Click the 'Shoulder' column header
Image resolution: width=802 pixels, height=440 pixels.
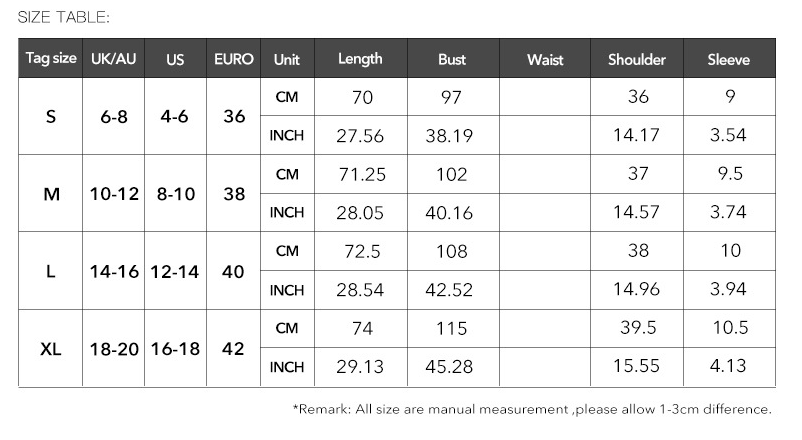click(x=637, y=59)
